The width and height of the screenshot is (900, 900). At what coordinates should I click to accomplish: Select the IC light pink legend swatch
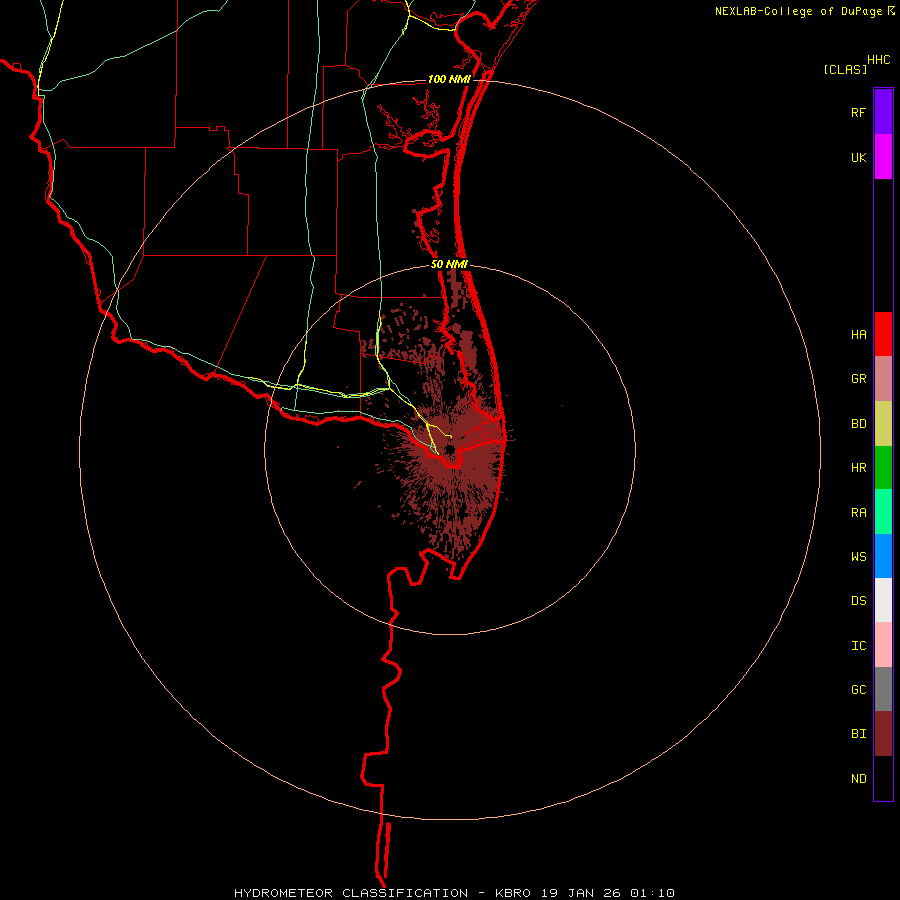click(883, 645)
